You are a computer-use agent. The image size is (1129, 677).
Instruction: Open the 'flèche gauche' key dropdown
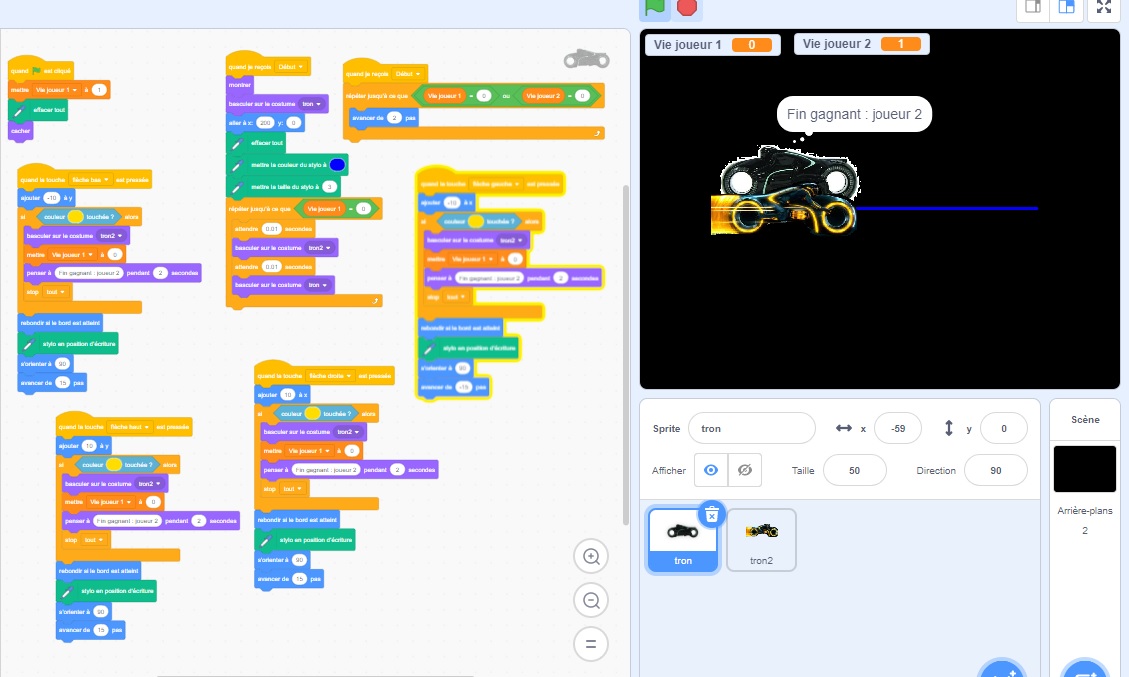tap(496, 184)
